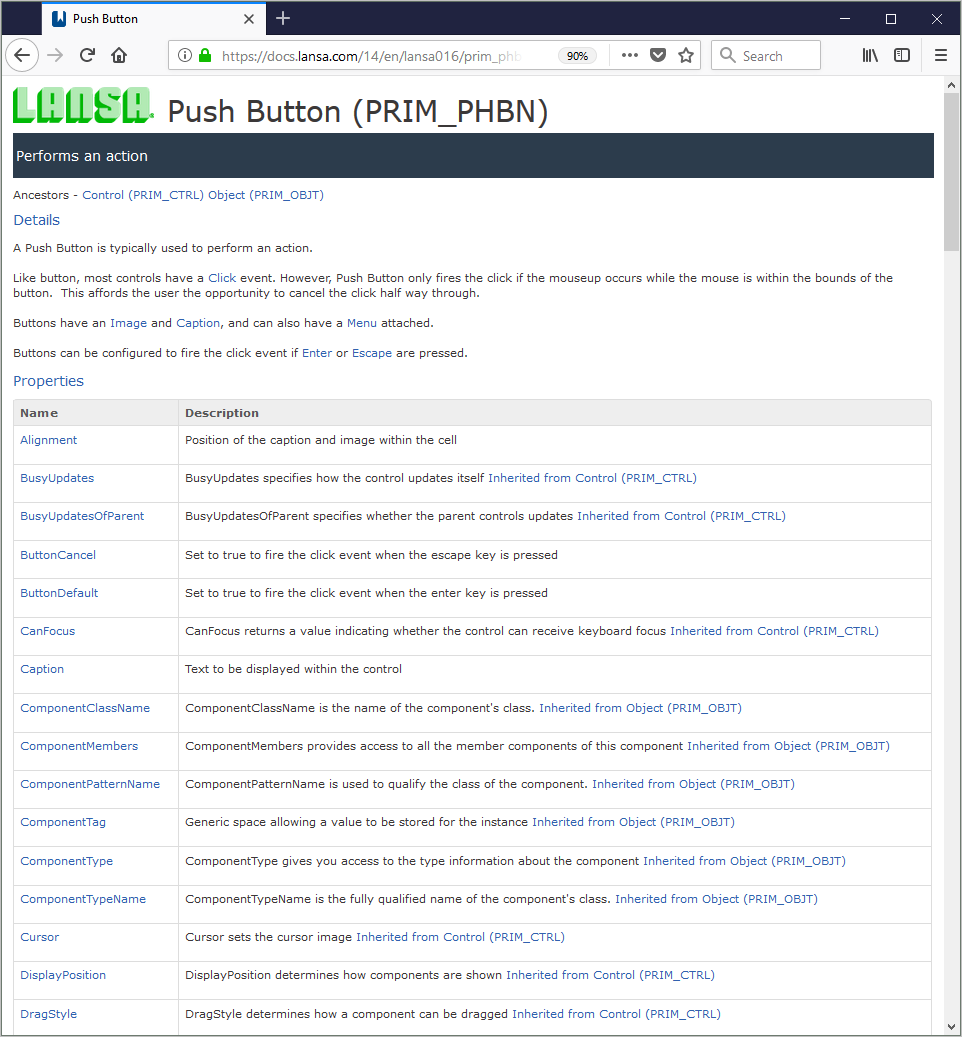This screenshot has height=1037, width=962.
Task: Go back to the previous page
Action: (22, 56)
